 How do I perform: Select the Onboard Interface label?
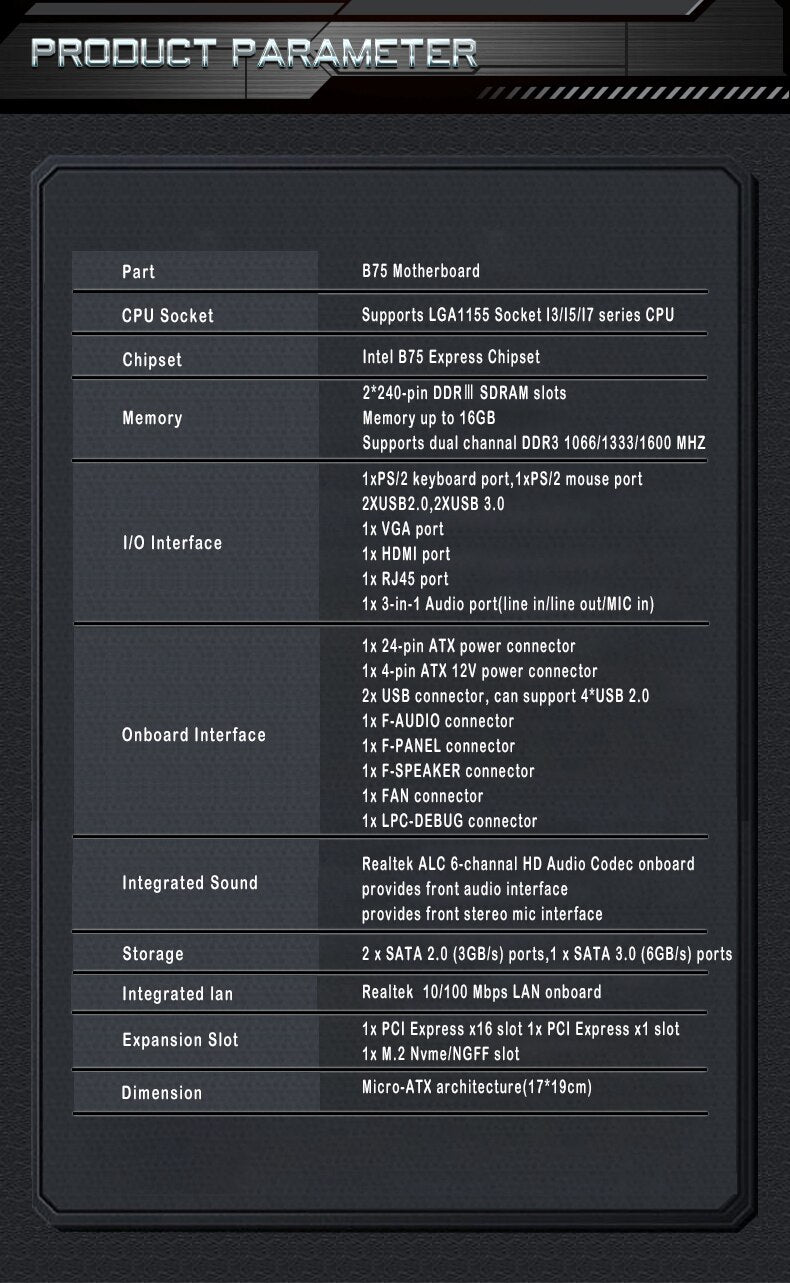click(x=194, y=735)
